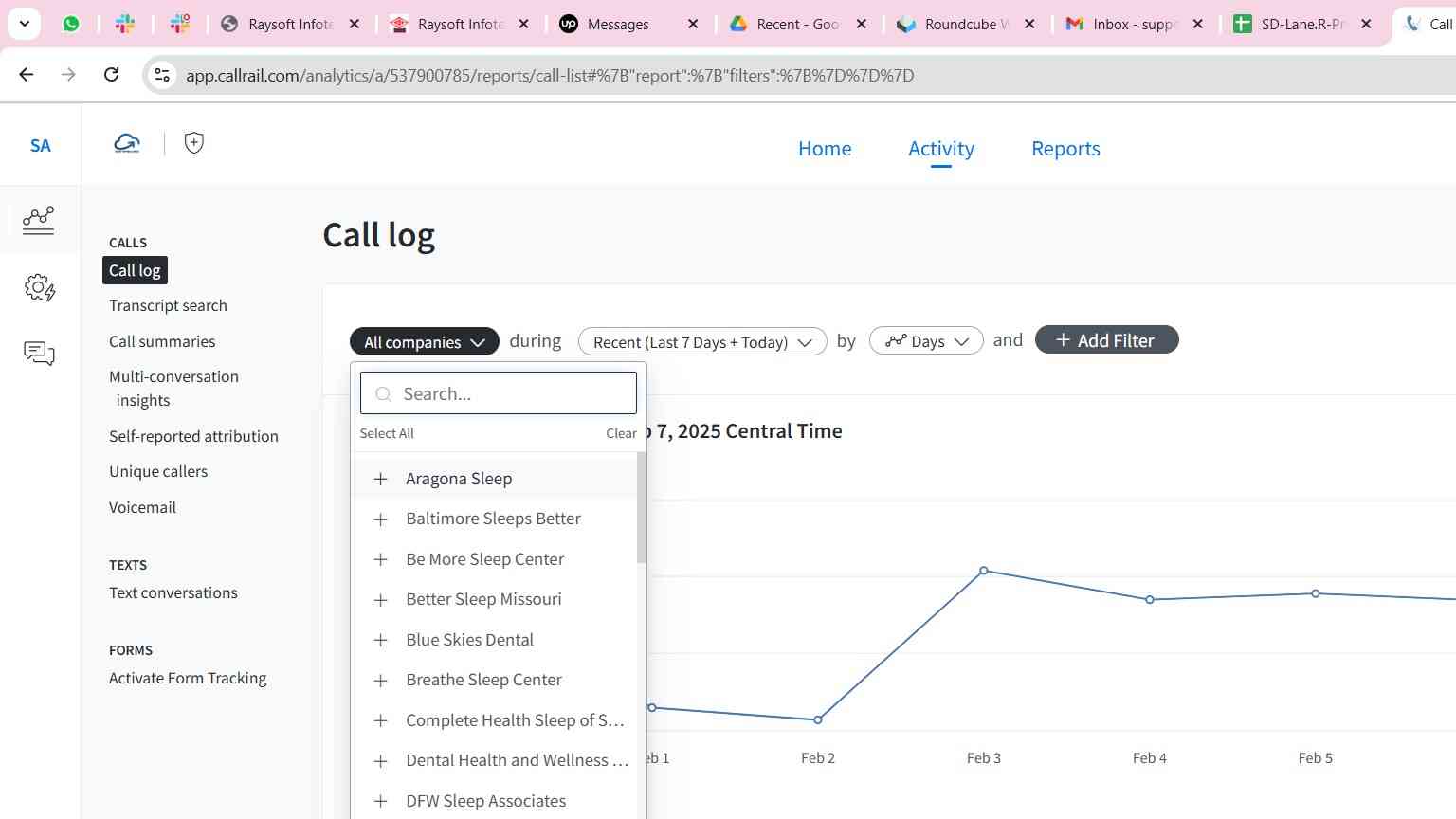Add Breathe Sleep Center plus icon
Viewport: 1456px width, 819px height.
coord(380,681)
